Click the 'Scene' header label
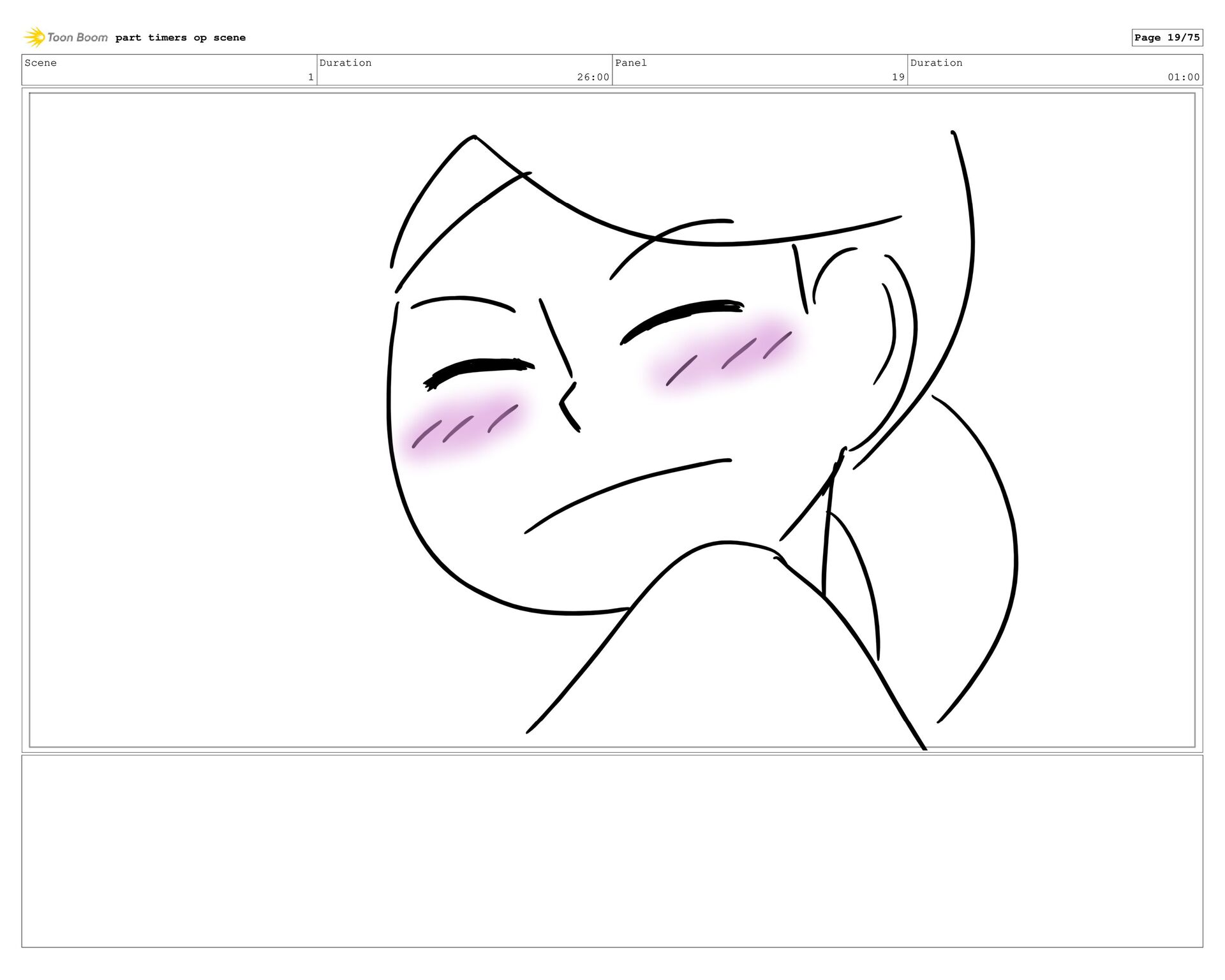Viewport: 1225px width, 980px height. tap(41, 63)
